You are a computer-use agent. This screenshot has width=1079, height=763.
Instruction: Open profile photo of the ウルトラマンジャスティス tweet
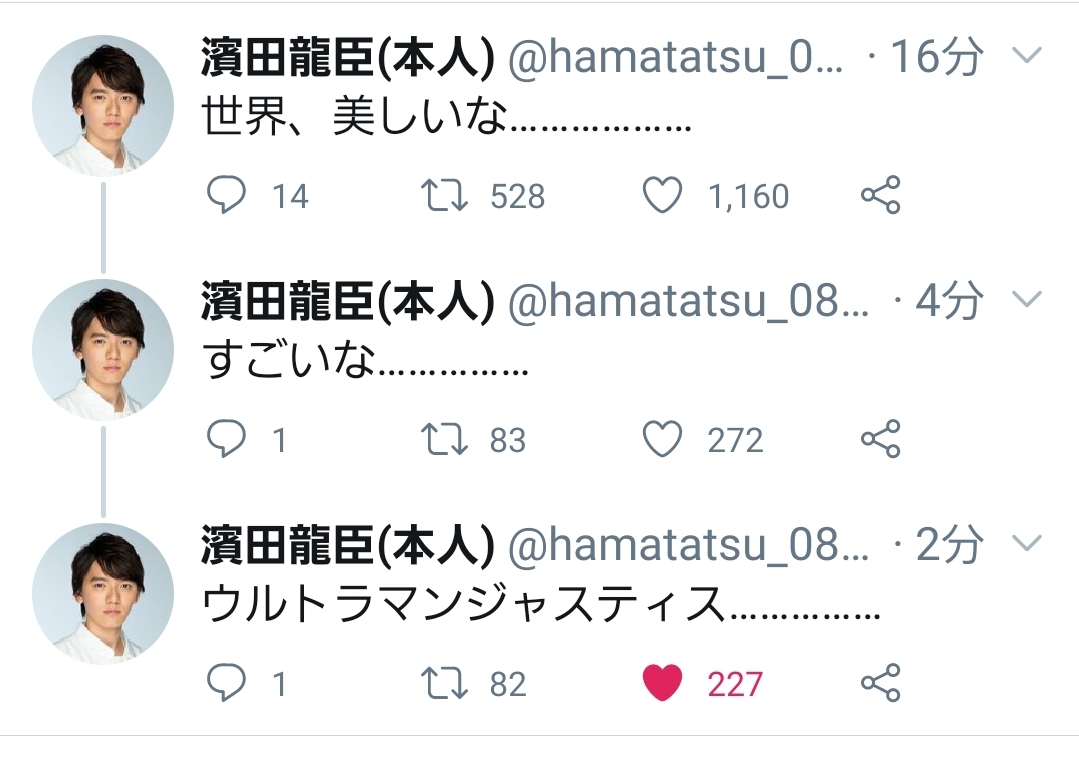103,594
